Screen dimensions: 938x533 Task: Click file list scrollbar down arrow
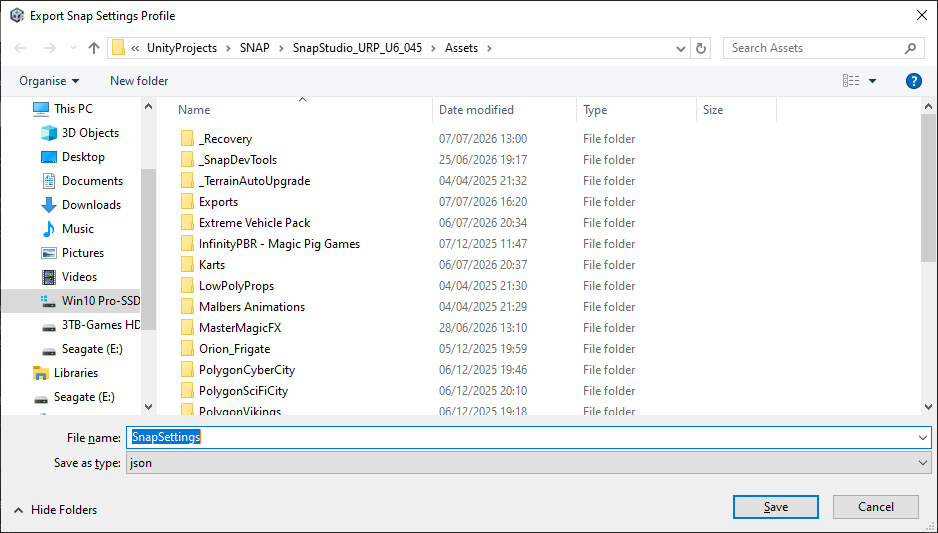(928, 407)
